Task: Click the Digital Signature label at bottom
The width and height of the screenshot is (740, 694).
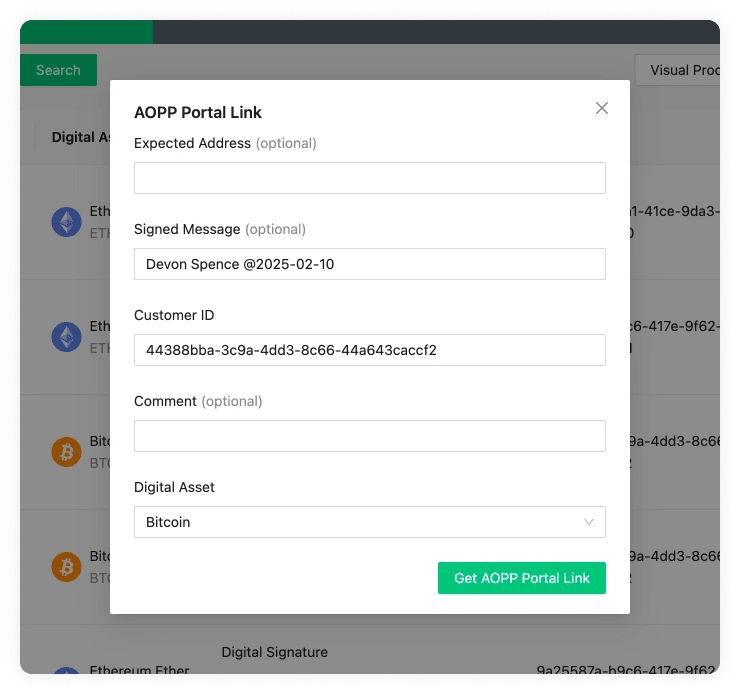Action: 274,652
